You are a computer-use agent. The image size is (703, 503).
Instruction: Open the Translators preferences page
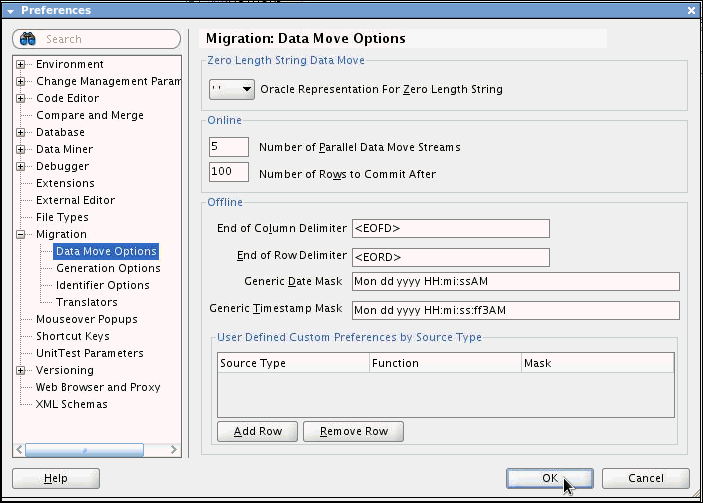tap(87, 302)
